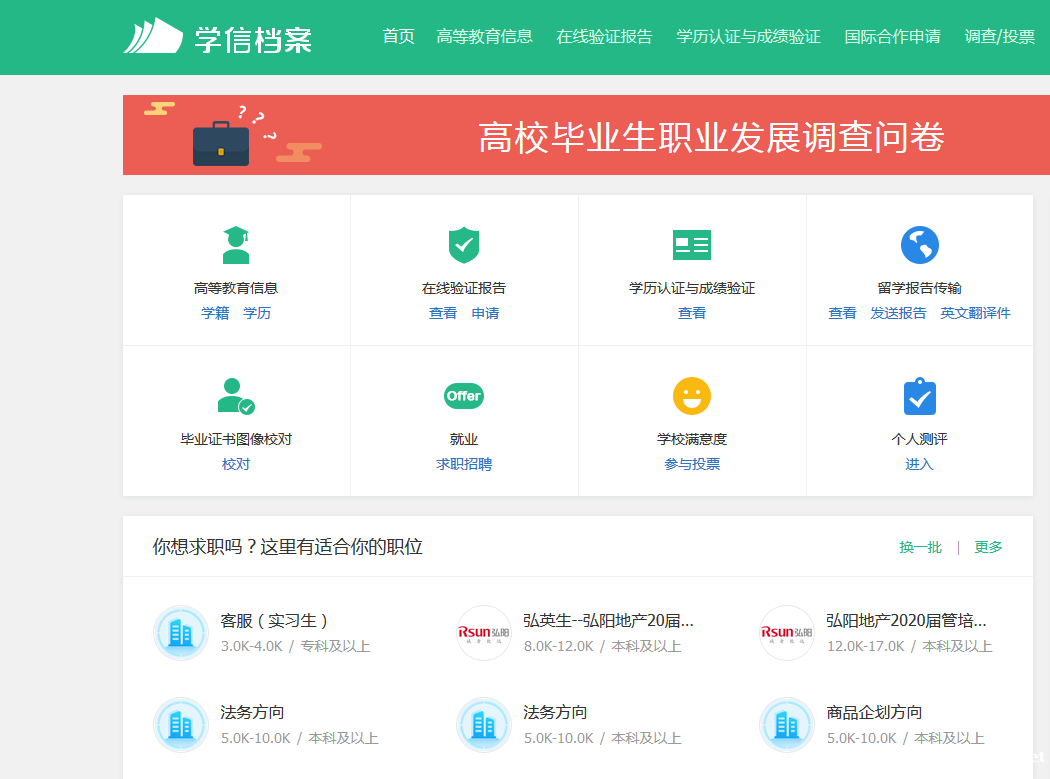Click the 高等教育信息 card title
Image resolution: width=1050 pixels, height=779 pixels.
tap(236, 288)
